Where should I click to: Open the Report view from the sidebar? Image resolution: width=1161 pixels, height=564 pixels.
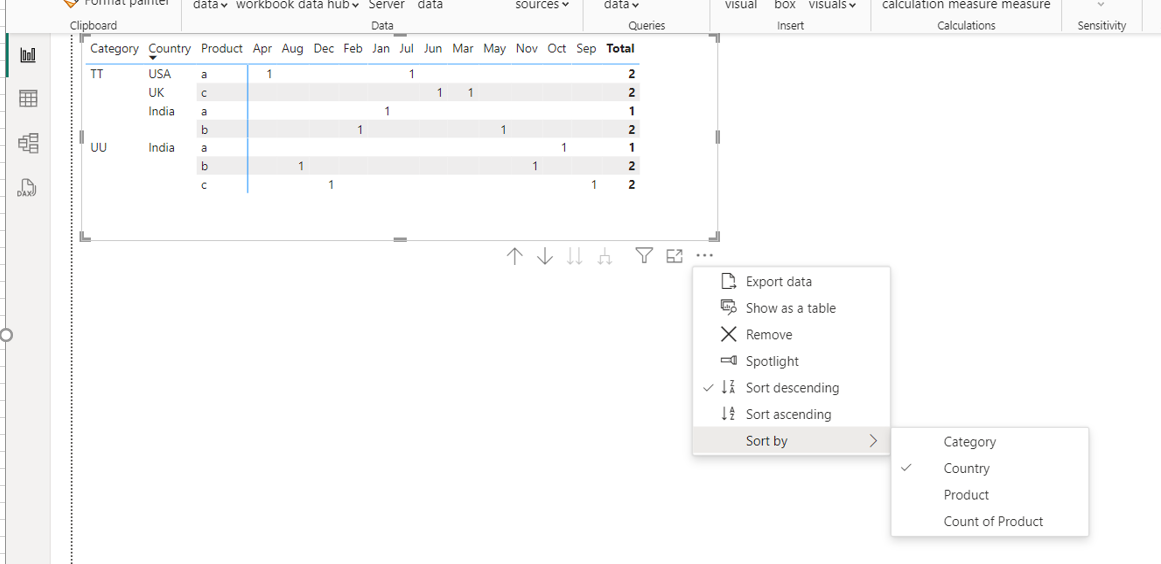pyautogui.click(x=27, y=55)
